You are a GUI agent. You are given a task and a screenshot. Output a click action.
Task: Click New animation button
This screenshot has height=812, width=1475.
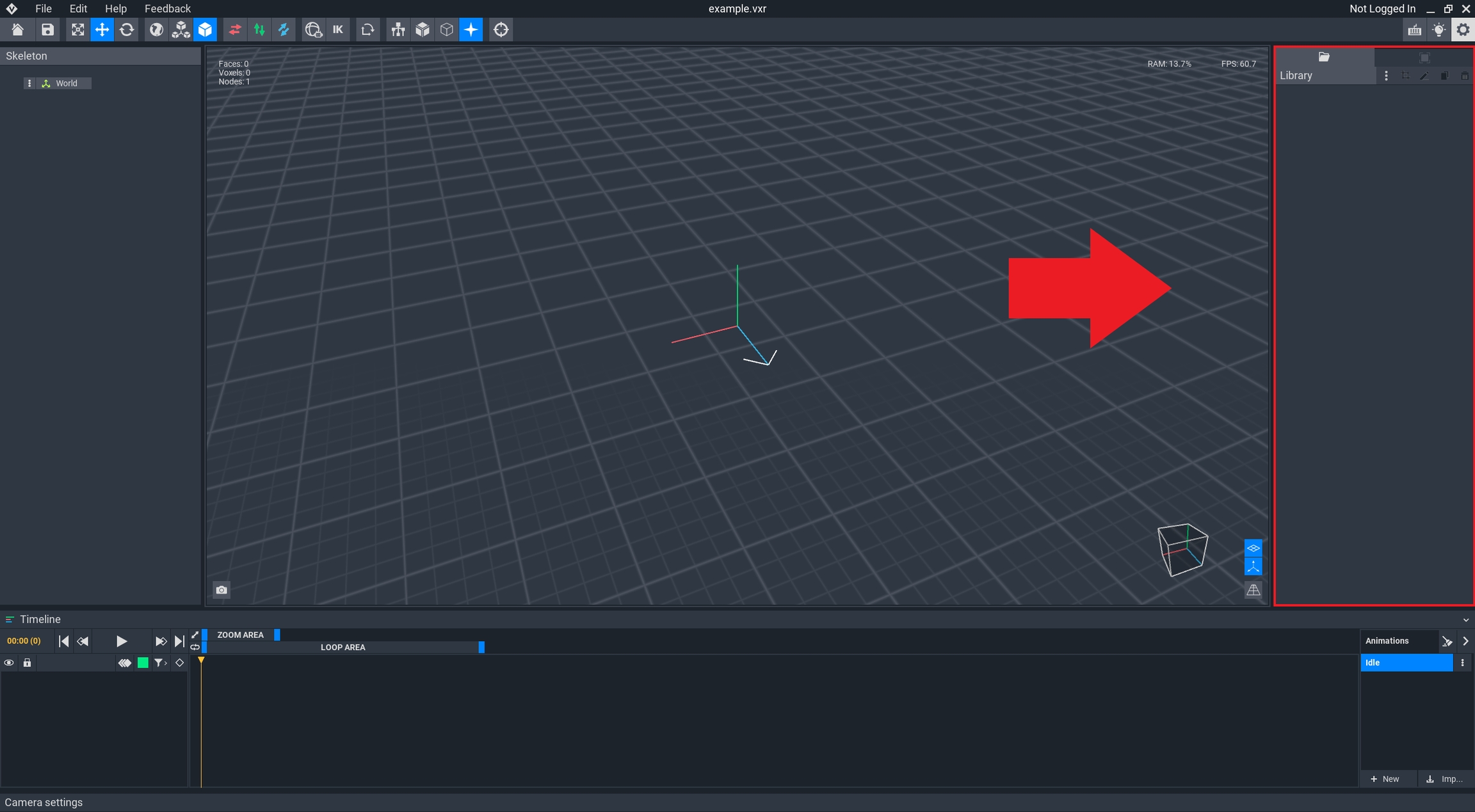point(1385,779)
